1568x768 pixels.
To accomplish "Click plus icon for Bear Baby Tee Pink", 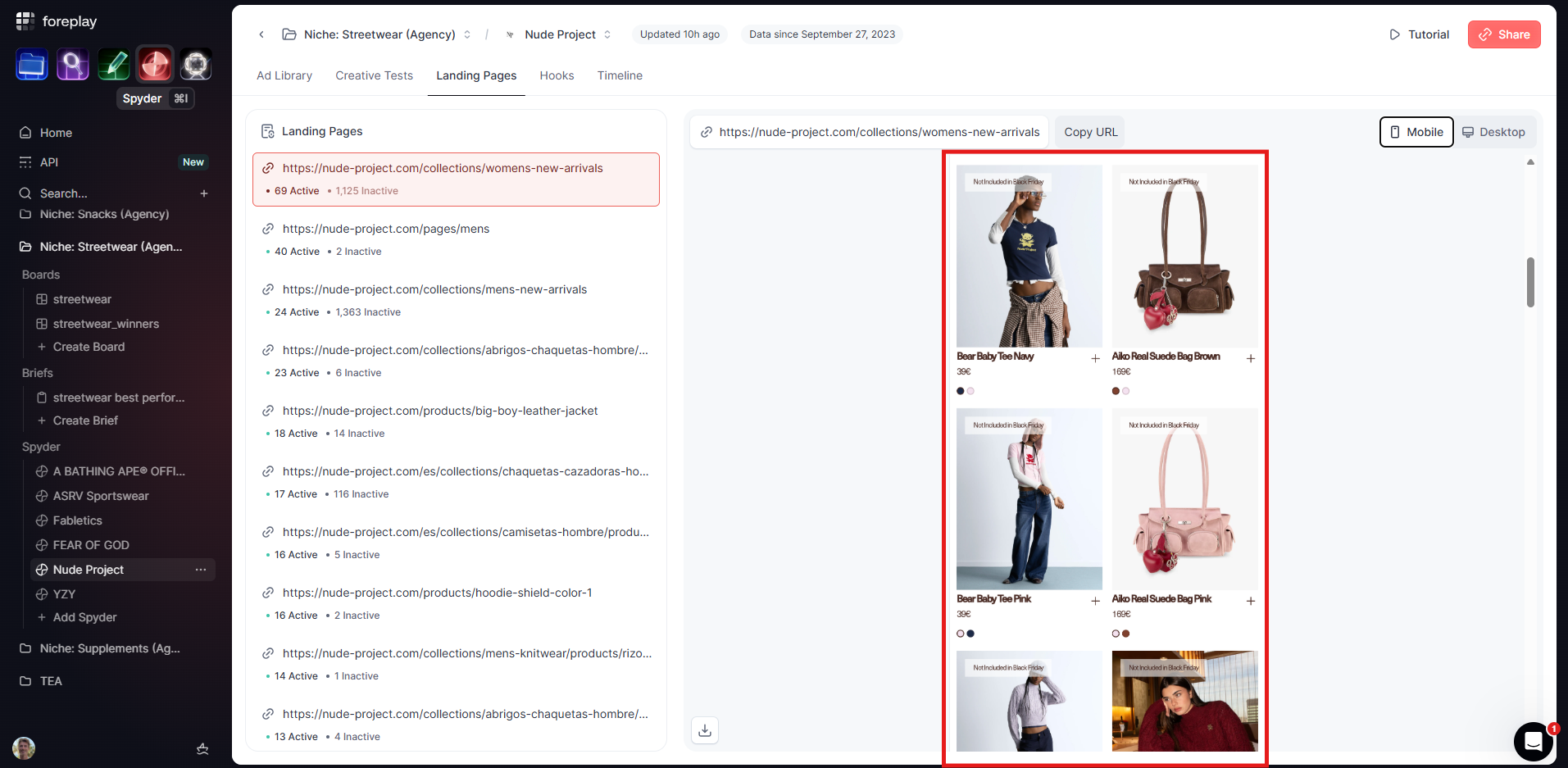I will 1095,601.
